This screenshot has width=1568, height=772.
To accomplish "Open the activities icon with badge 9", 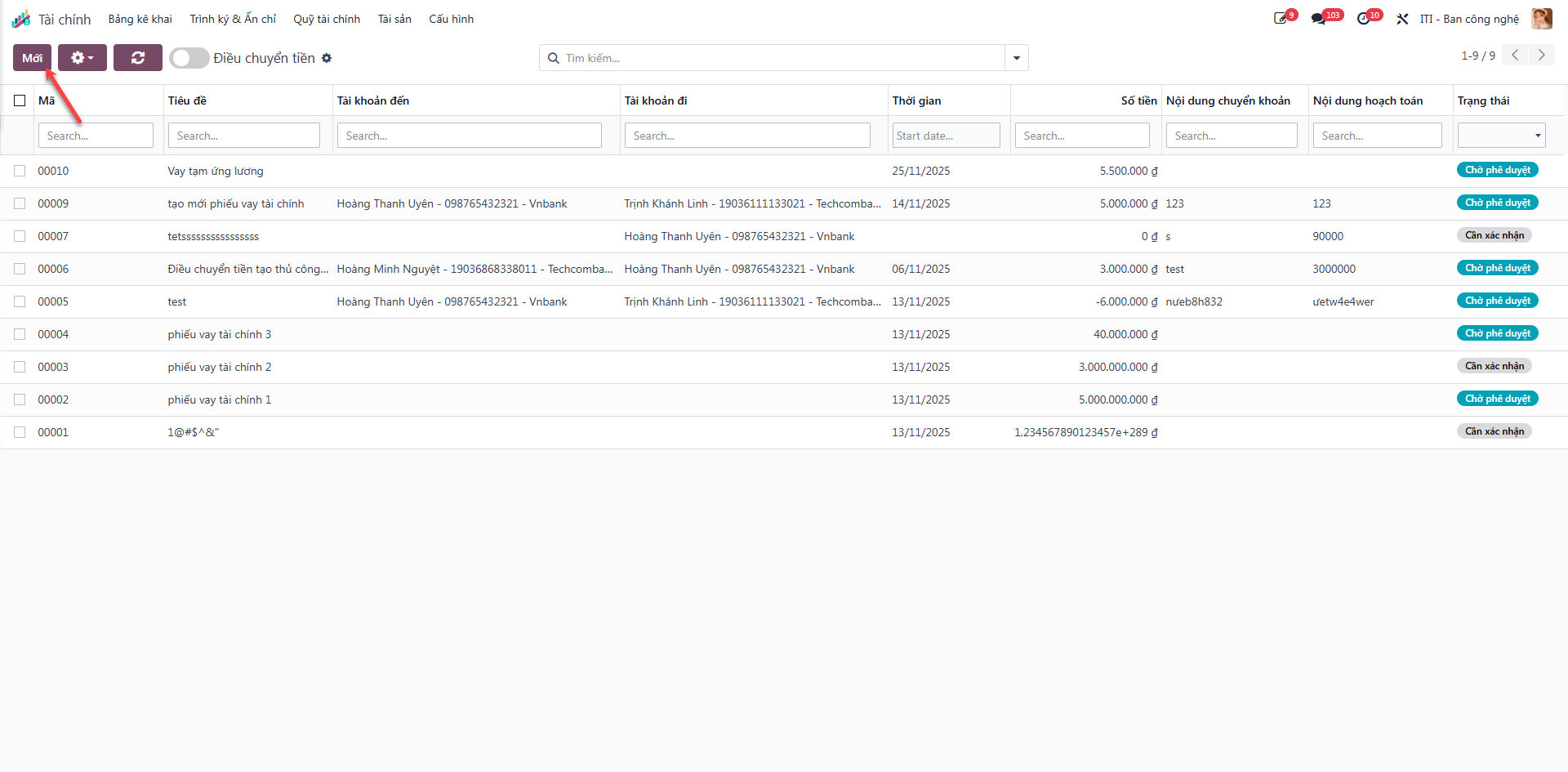I will [1282, 18].
